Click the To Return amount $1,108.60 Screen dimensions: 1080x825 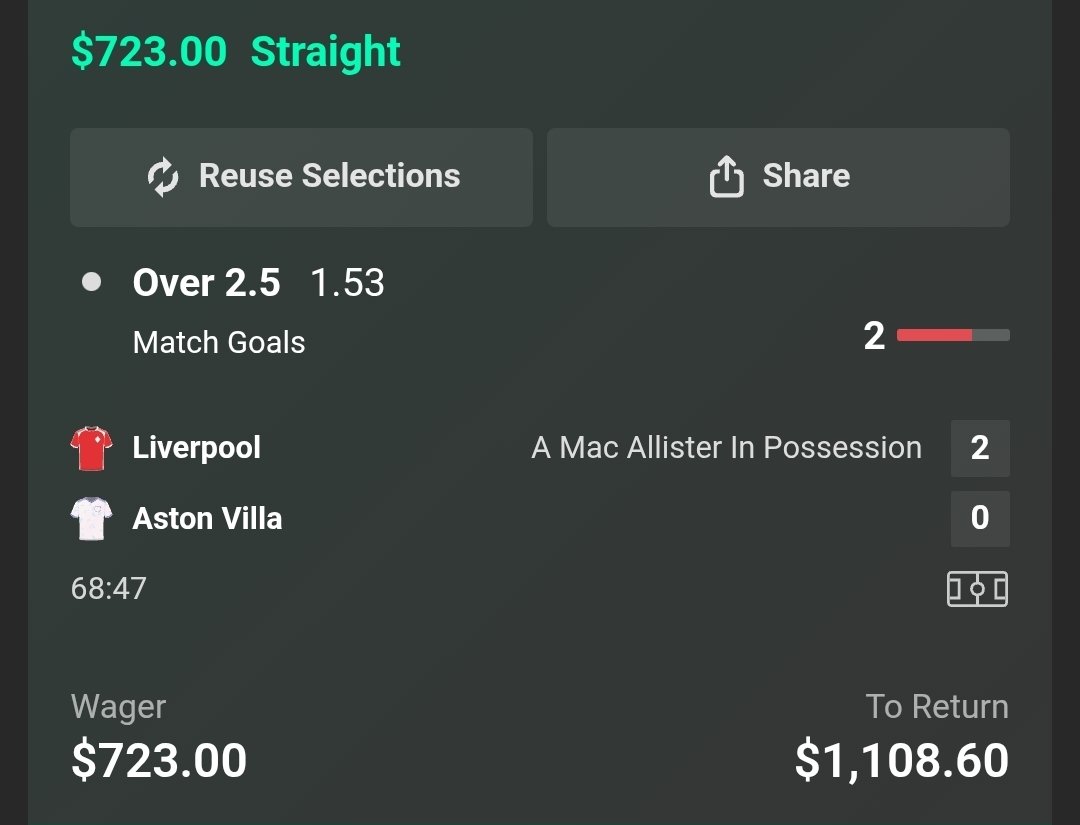coord(902,761)
